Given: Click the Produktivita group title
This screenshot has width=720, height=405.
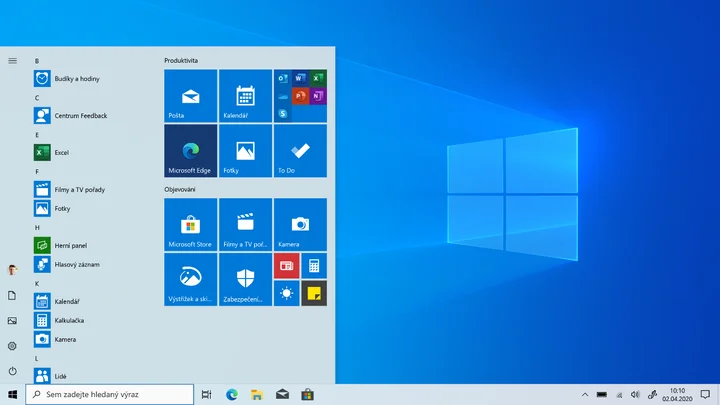Looking at the screenshot, I should pyautogui.click(x=181, y=61).
